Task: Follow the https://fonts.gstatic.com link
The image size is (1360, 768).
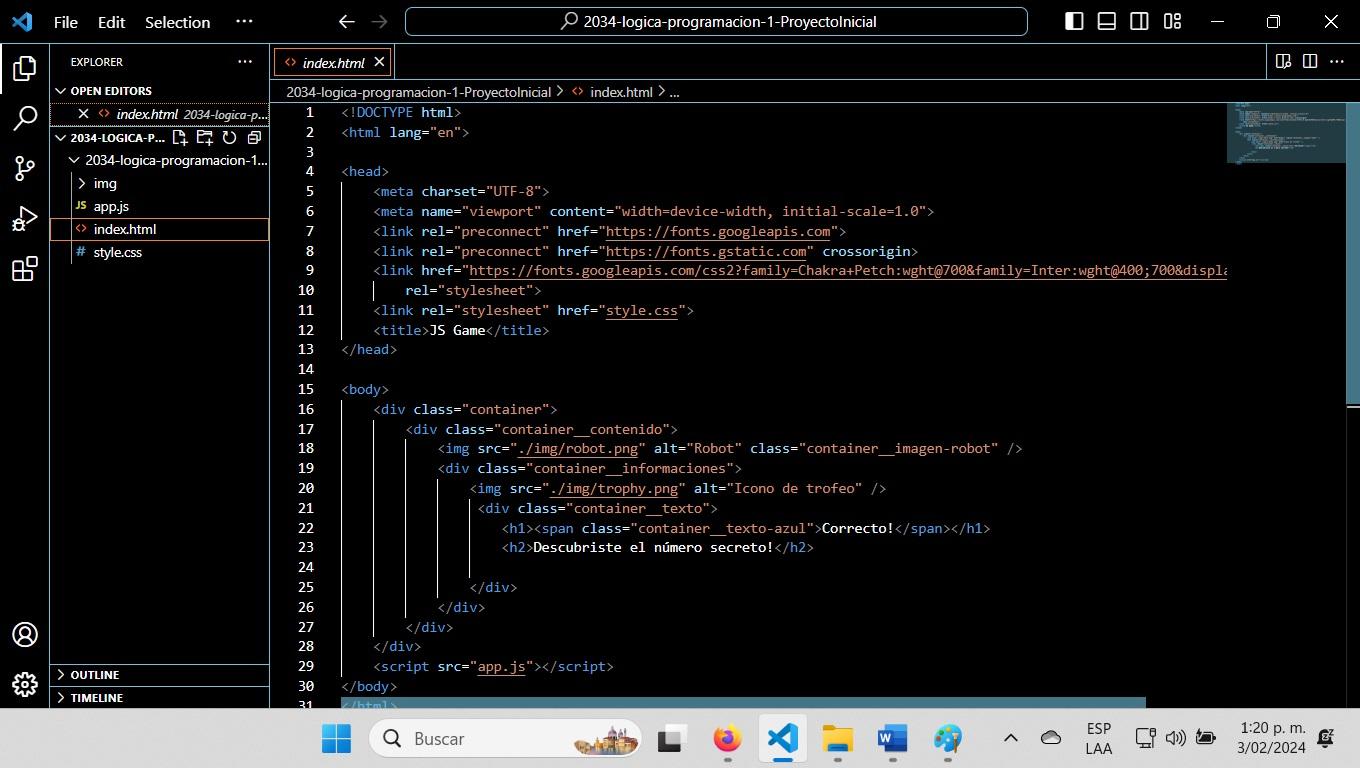Action: pyautogui.click(x=706, y=251)
